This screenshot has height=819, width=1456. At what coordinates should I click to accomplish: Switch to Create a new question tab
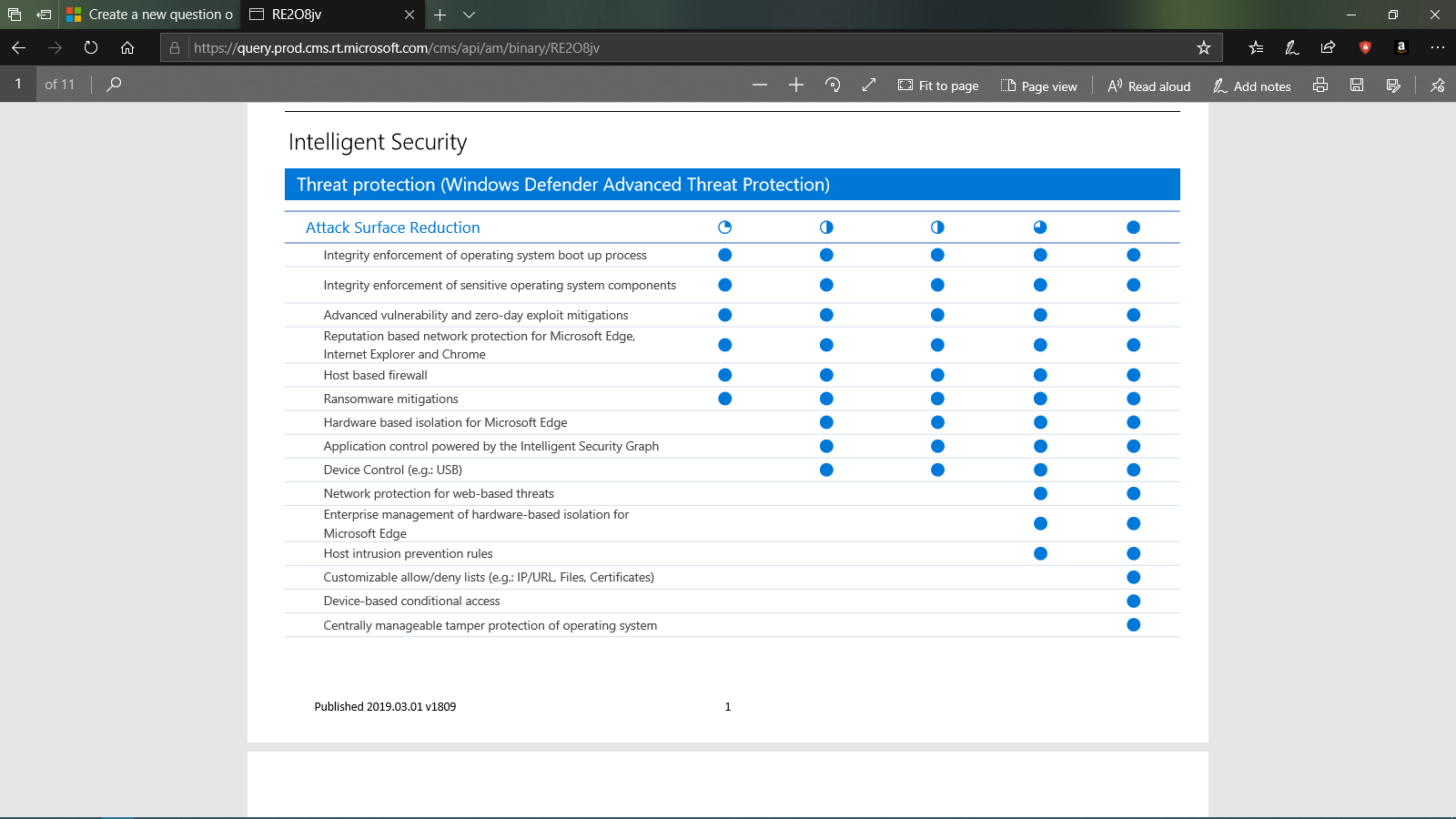[150, 15]
